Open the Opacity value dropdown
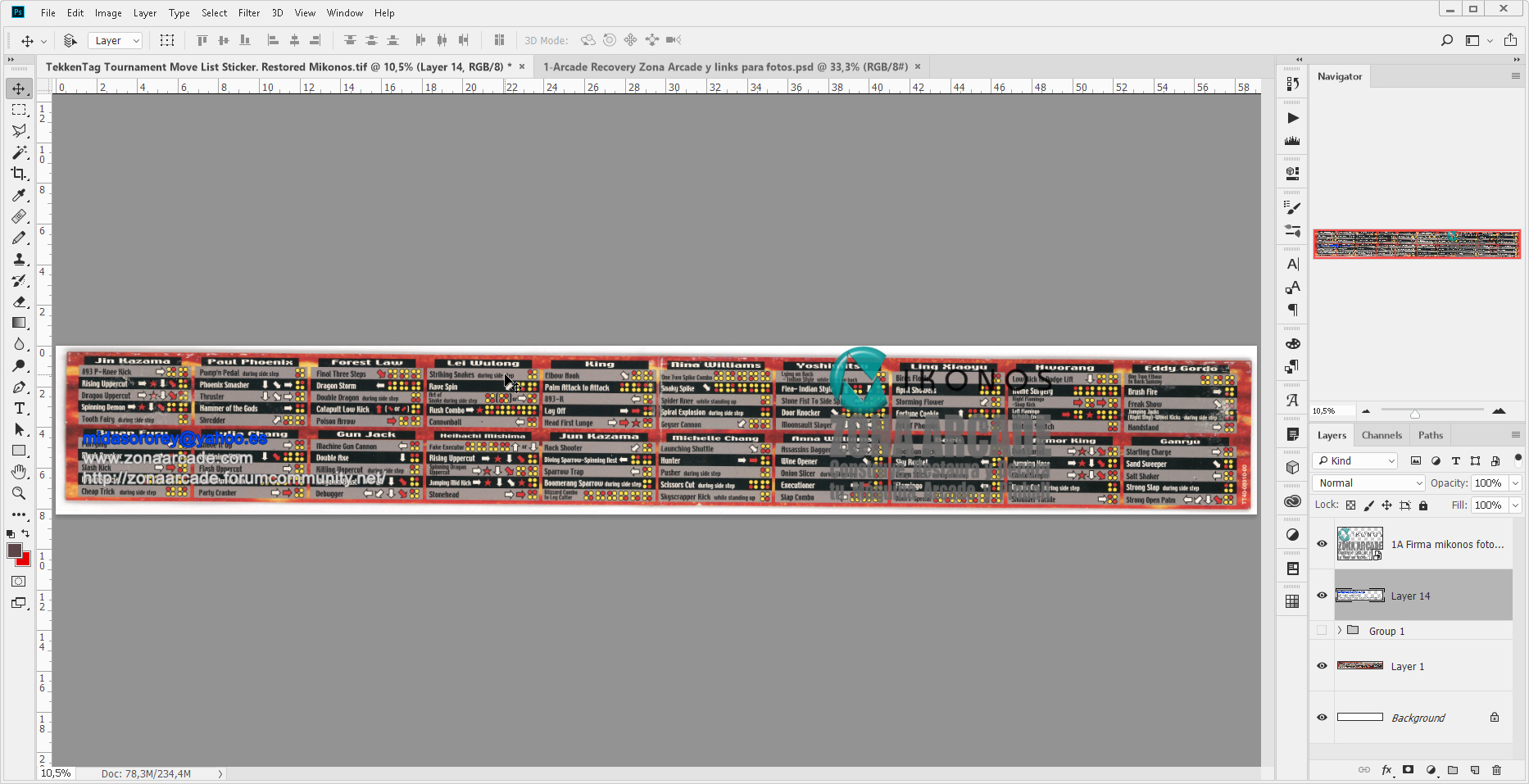Image resolution: width=1529 pixels, height=784 pixels. click(x=1515, y=483)
